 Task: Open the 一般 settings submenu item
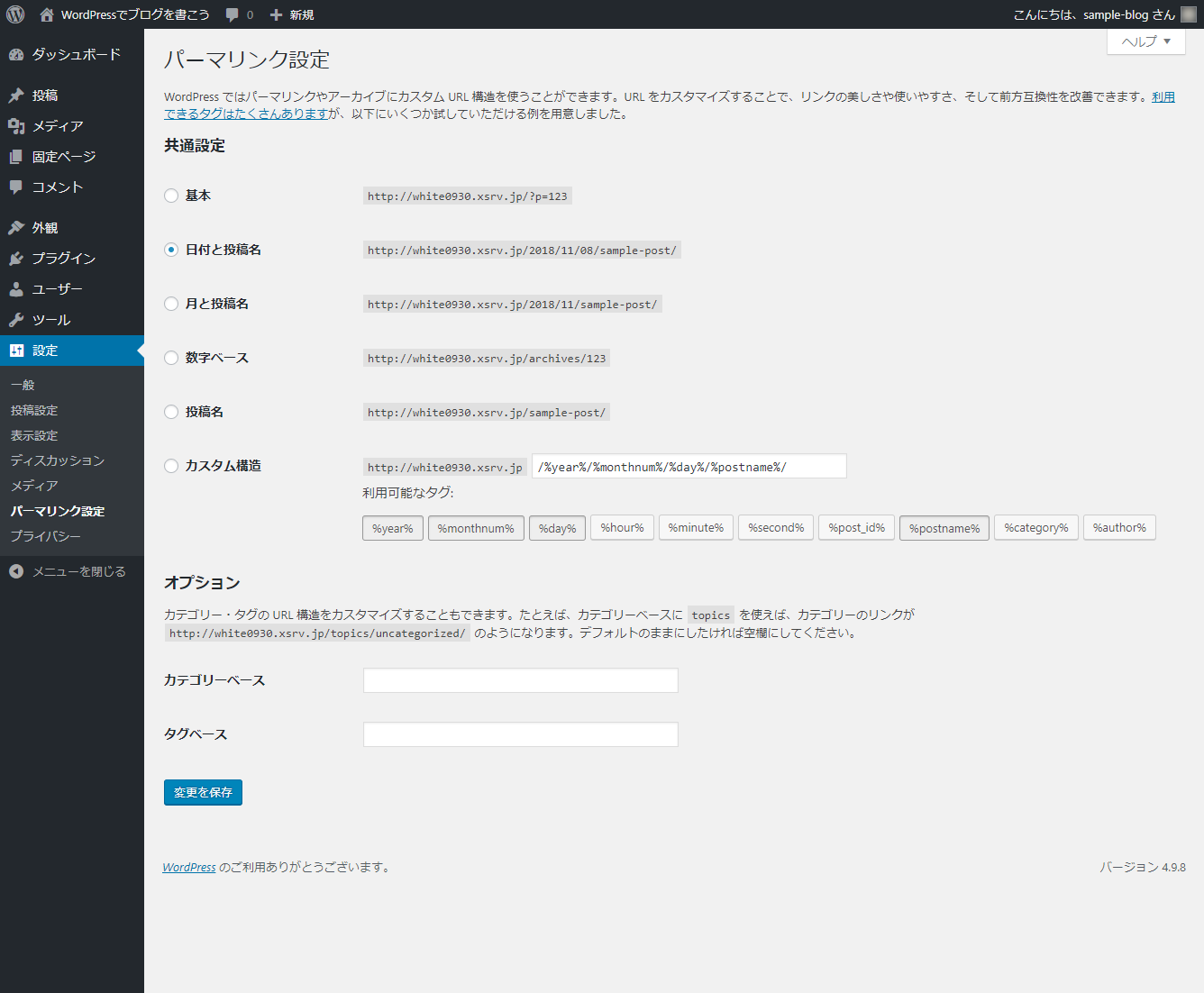tap(23, 385)
